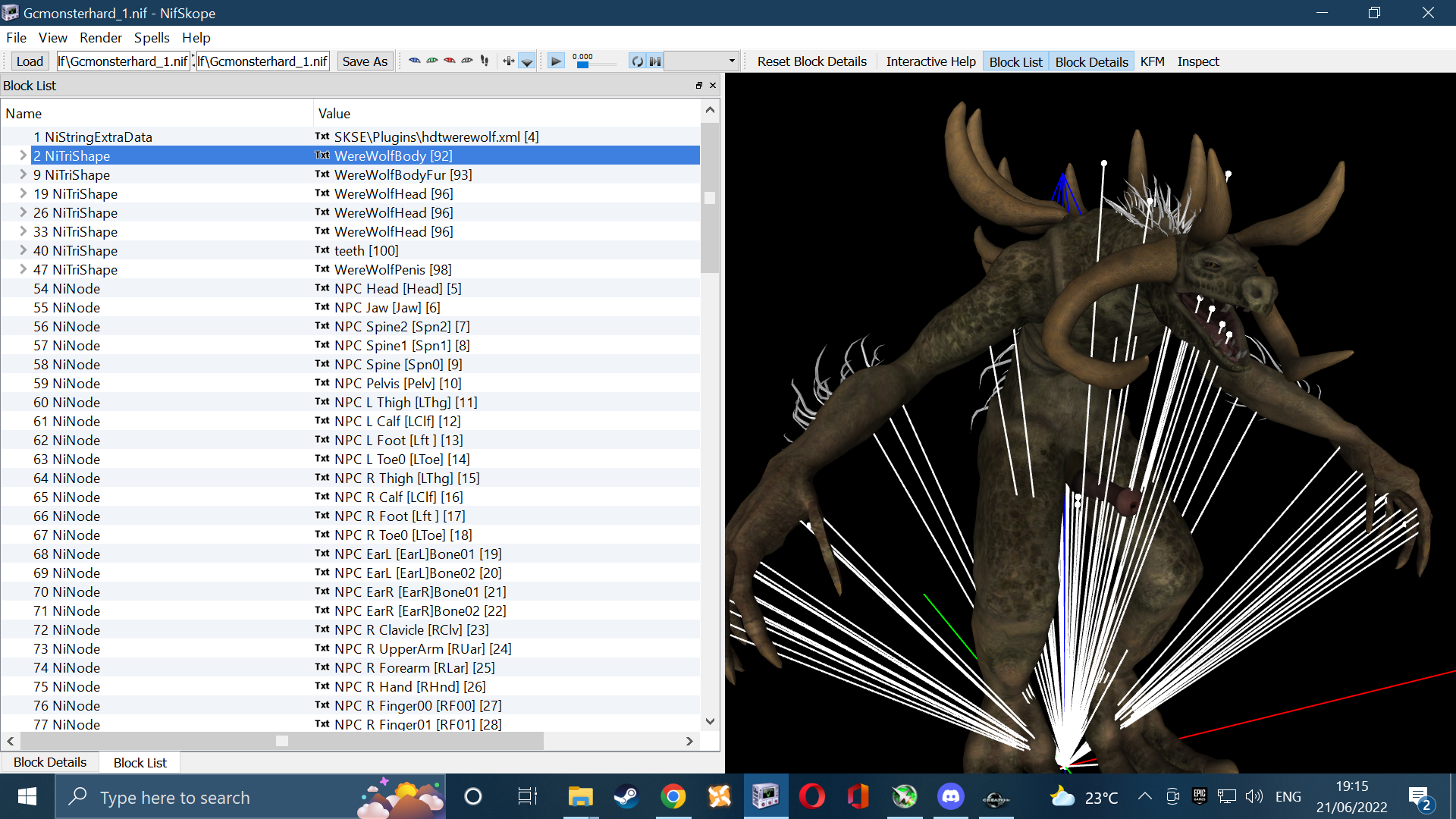Click the Load button
The width and height of the screenshot is (1456, 819).
30,61
